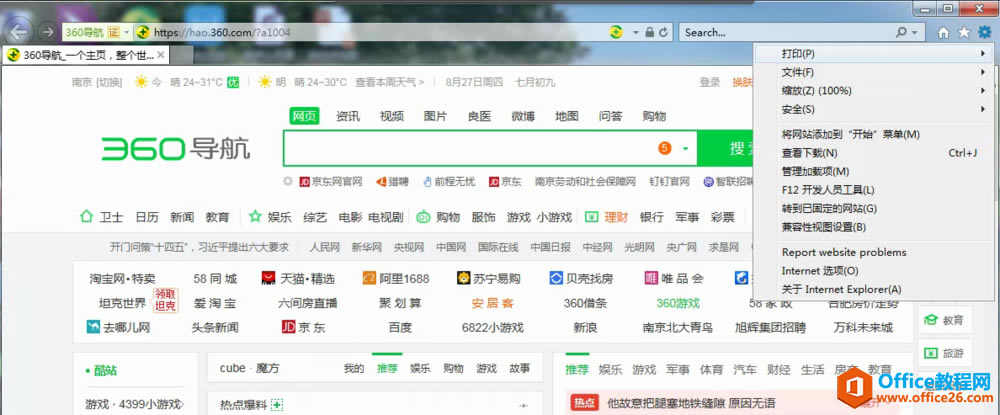Select 关于 Internet Explorer(A)
The image size is (1000, 415).
pos(873,289)
